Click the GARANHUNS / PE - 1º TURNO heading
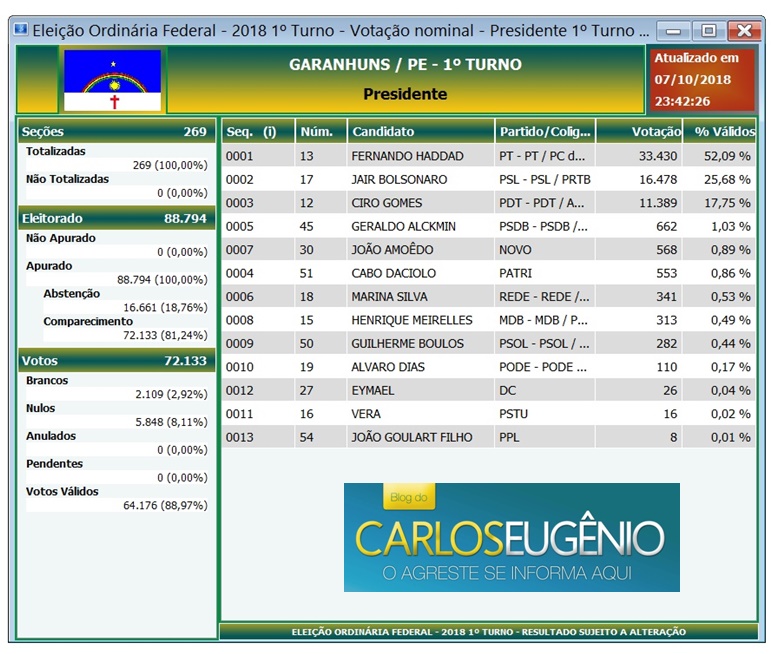Screen dimensions: 775x654 [405, 65]
